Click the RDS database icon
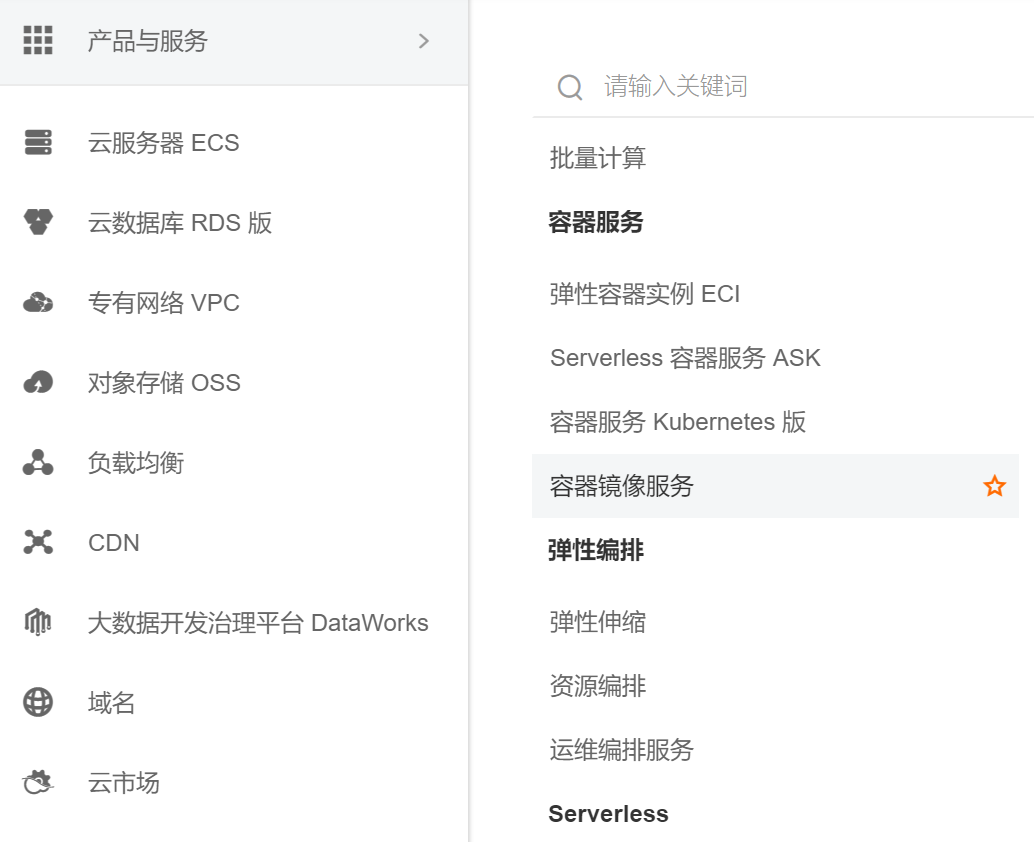The width and height of the screenshot is (1034, 842). coord(38,222)
